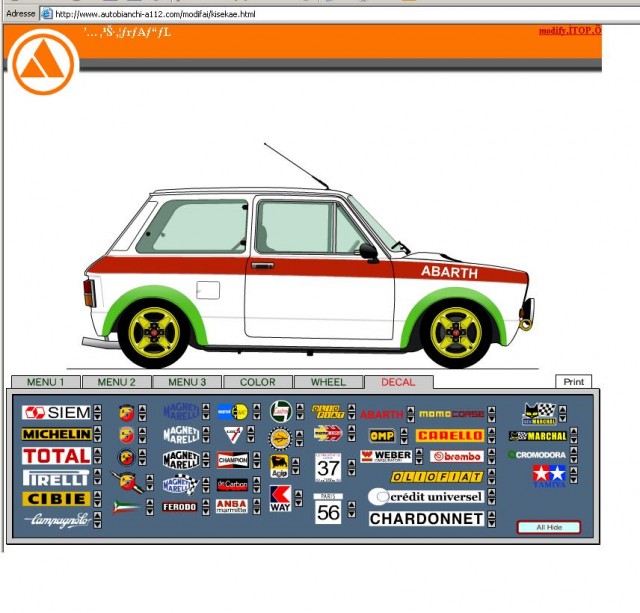
Task: Select the DECAL tab
Action: (x=398, y=382)
